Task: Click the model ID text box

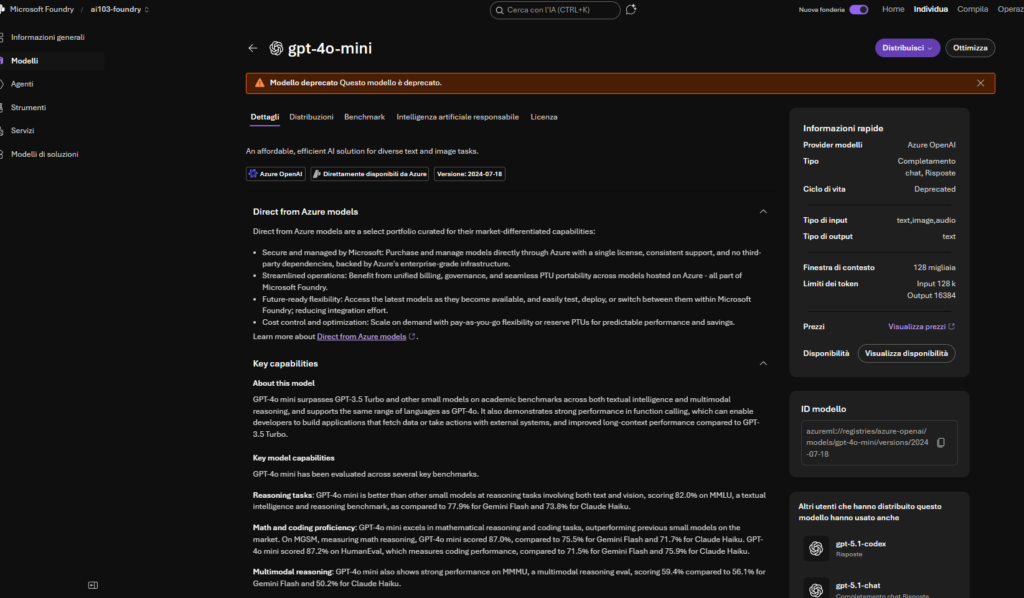Action: coord(879,443)
